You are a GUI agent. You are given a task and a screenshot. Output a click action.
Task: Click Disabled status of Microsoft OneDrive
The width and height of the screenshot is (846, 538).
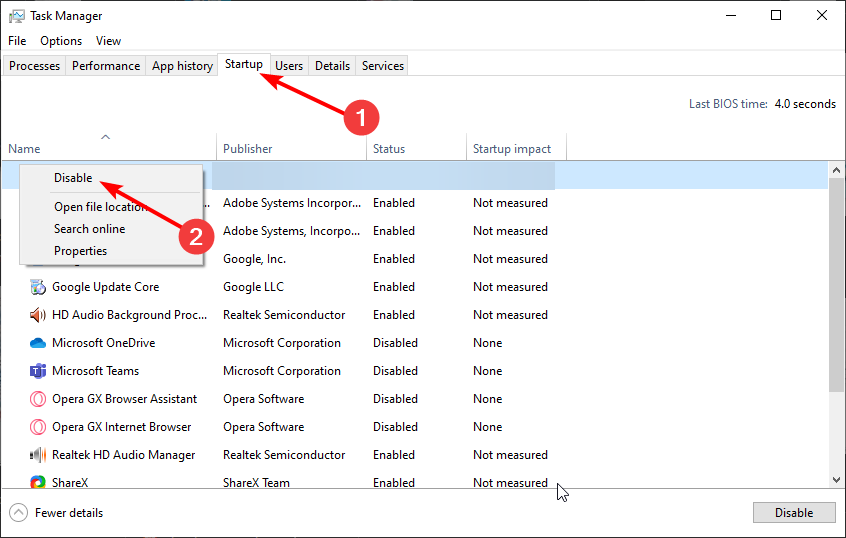[395, 343]
